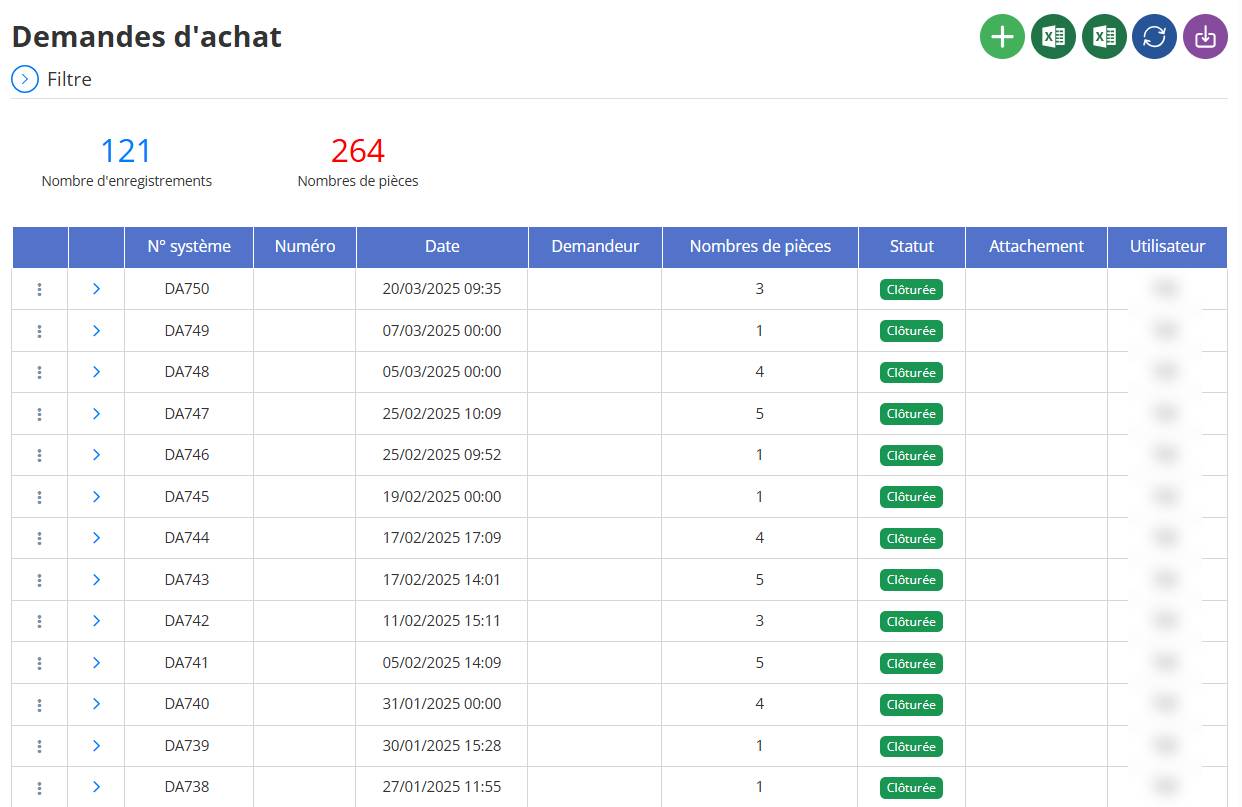Sort by Demandeur column header
Viewport: 1242px width, 807px height.
[x=595, y=247]
